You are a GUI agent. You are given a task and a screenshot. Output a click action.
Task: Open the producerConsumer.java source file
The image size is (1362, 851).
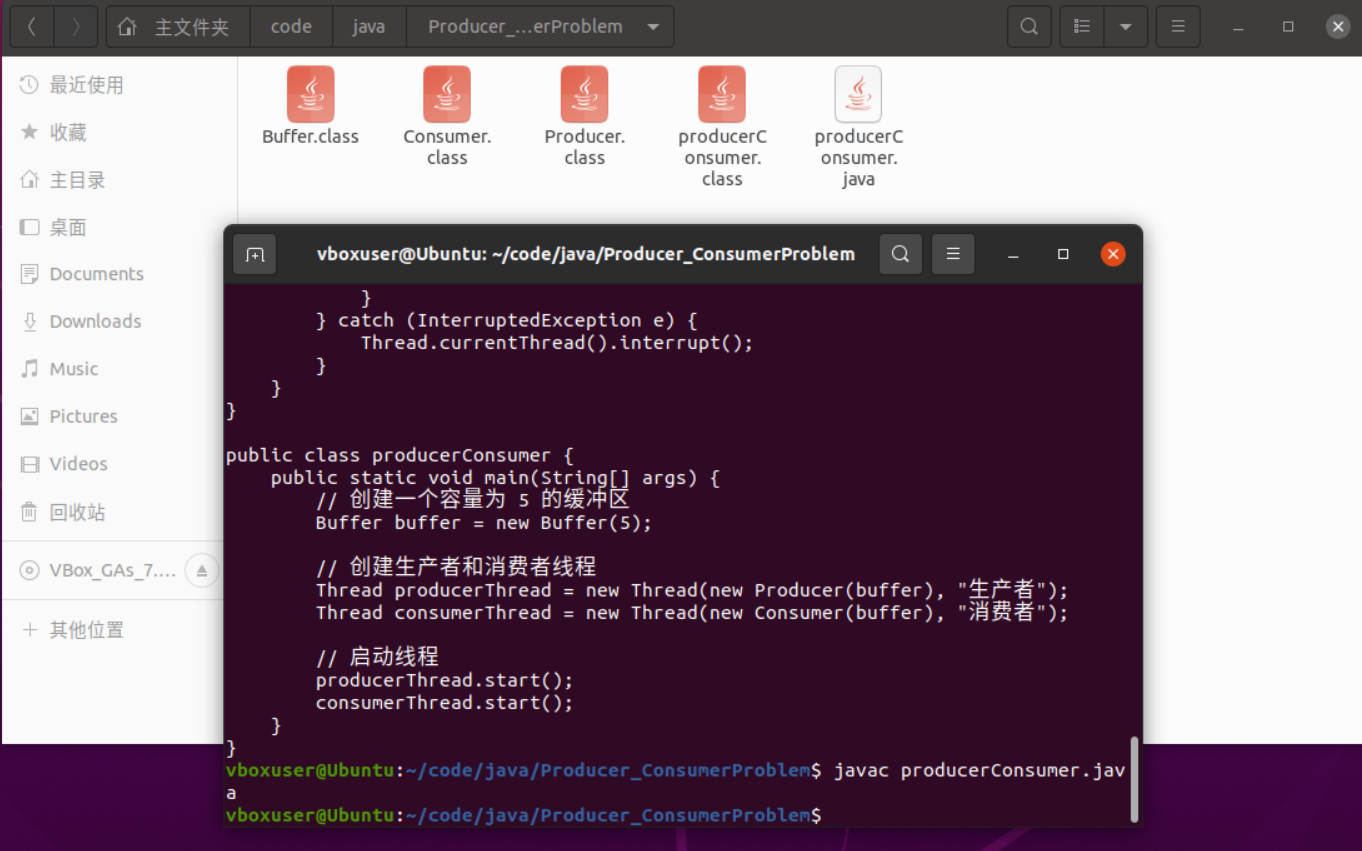(858, 93)
